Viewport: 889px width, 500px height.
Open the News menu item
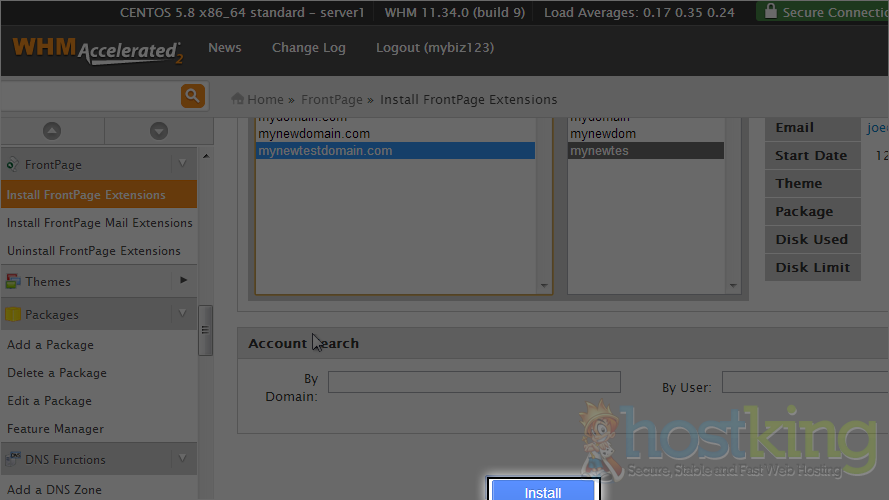pos(224,48)
